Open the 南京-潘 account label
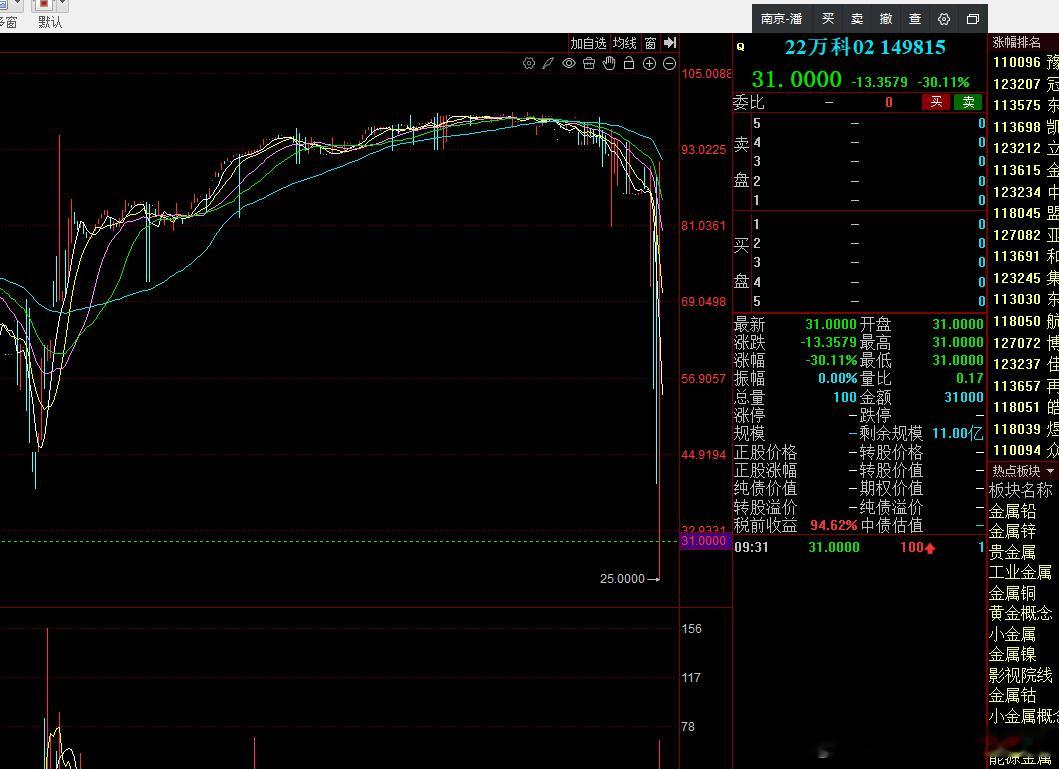1059x769 pixels. click(781, 19)
